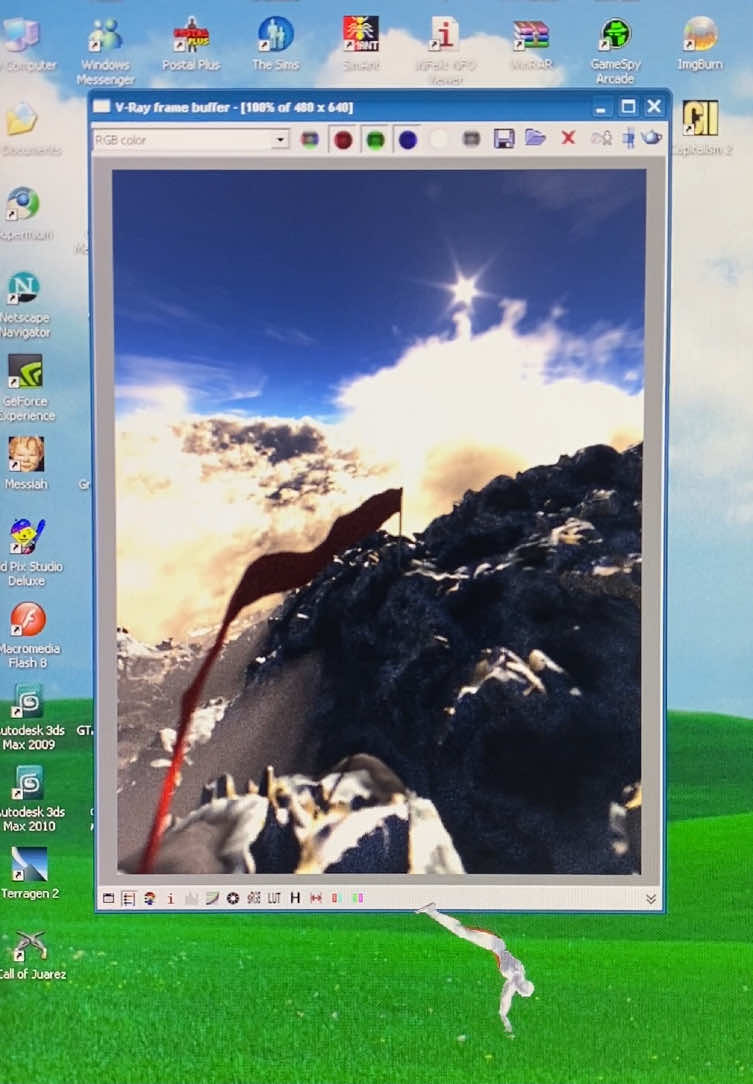Click the rendered mountain image in frame buffer

coord(379,522)
